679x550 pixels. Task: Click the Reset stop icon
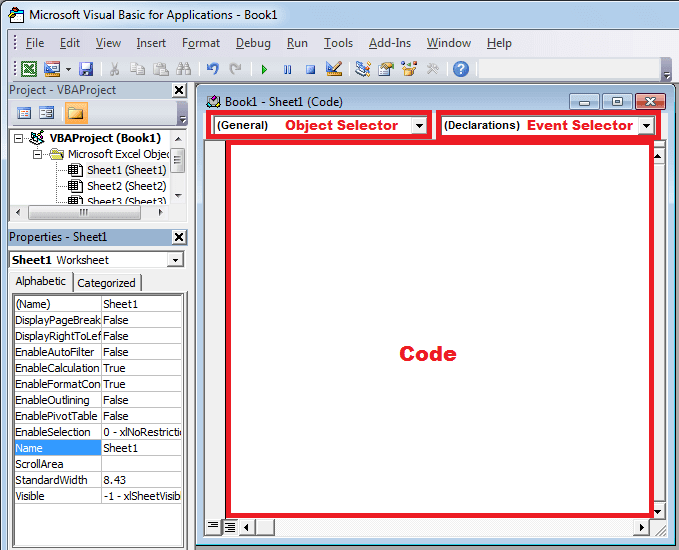pyautogui.click(x=310, y=69)
